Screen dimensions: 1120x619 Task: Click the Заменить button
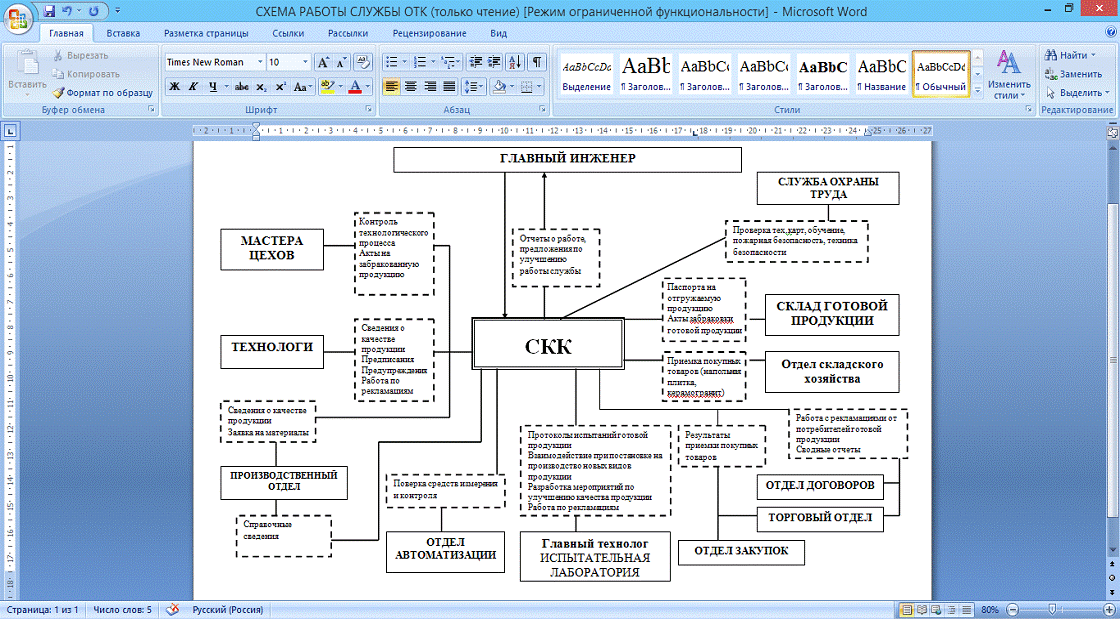[x=1074, y=74]
